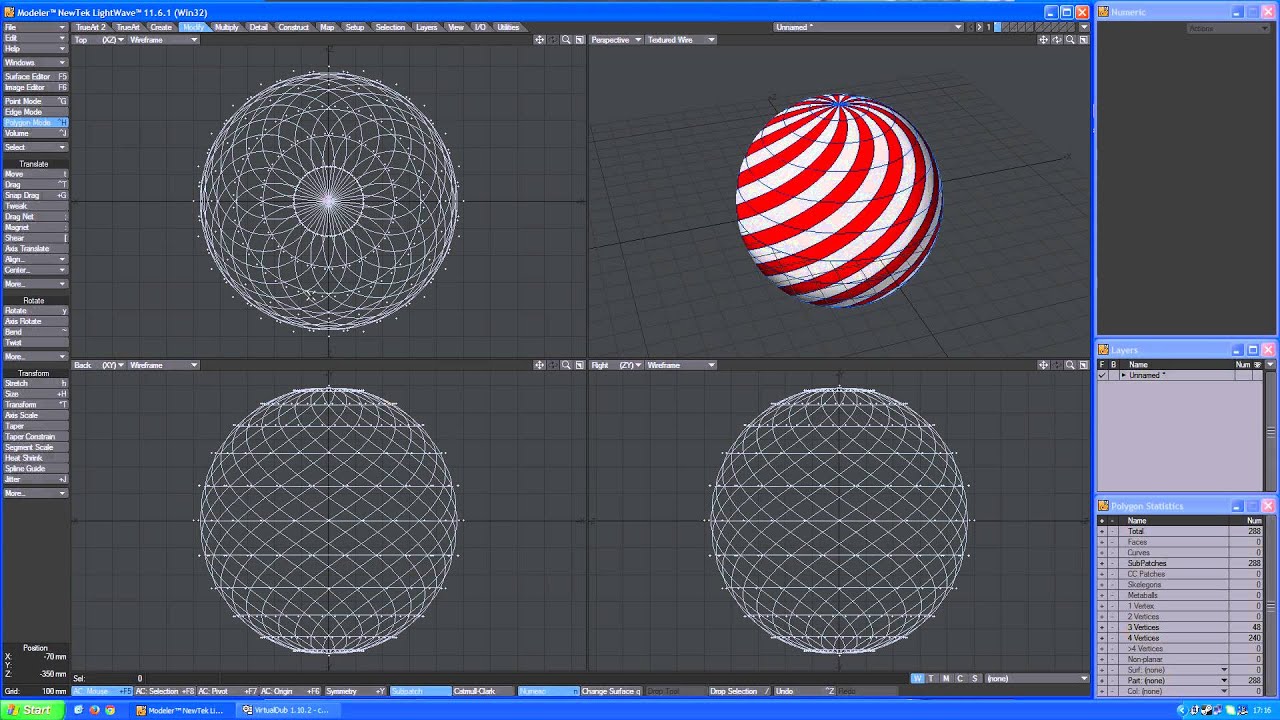The height and width of the screenshot is (720, 1280).
Task: Click pan icon in Right viewport header
Action: coord(1044,365)
